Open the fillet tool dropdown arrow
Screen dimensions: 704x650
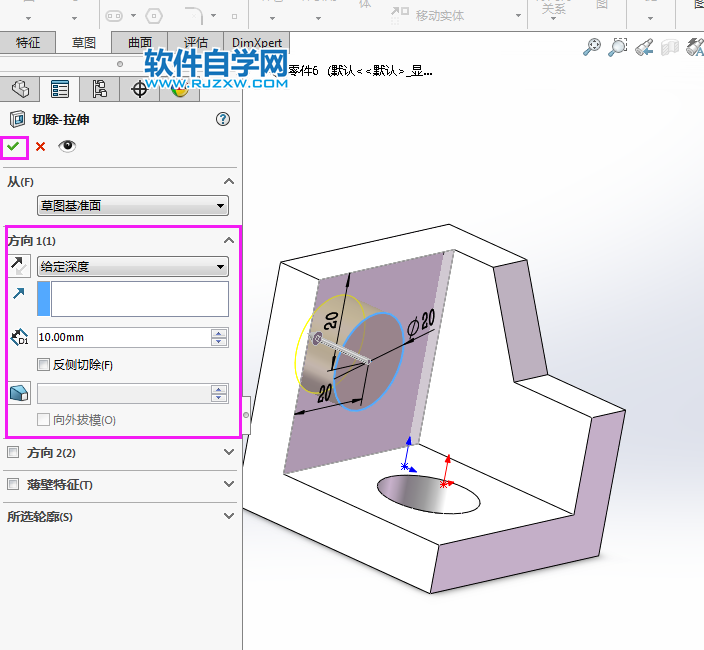tap(213, 16)
